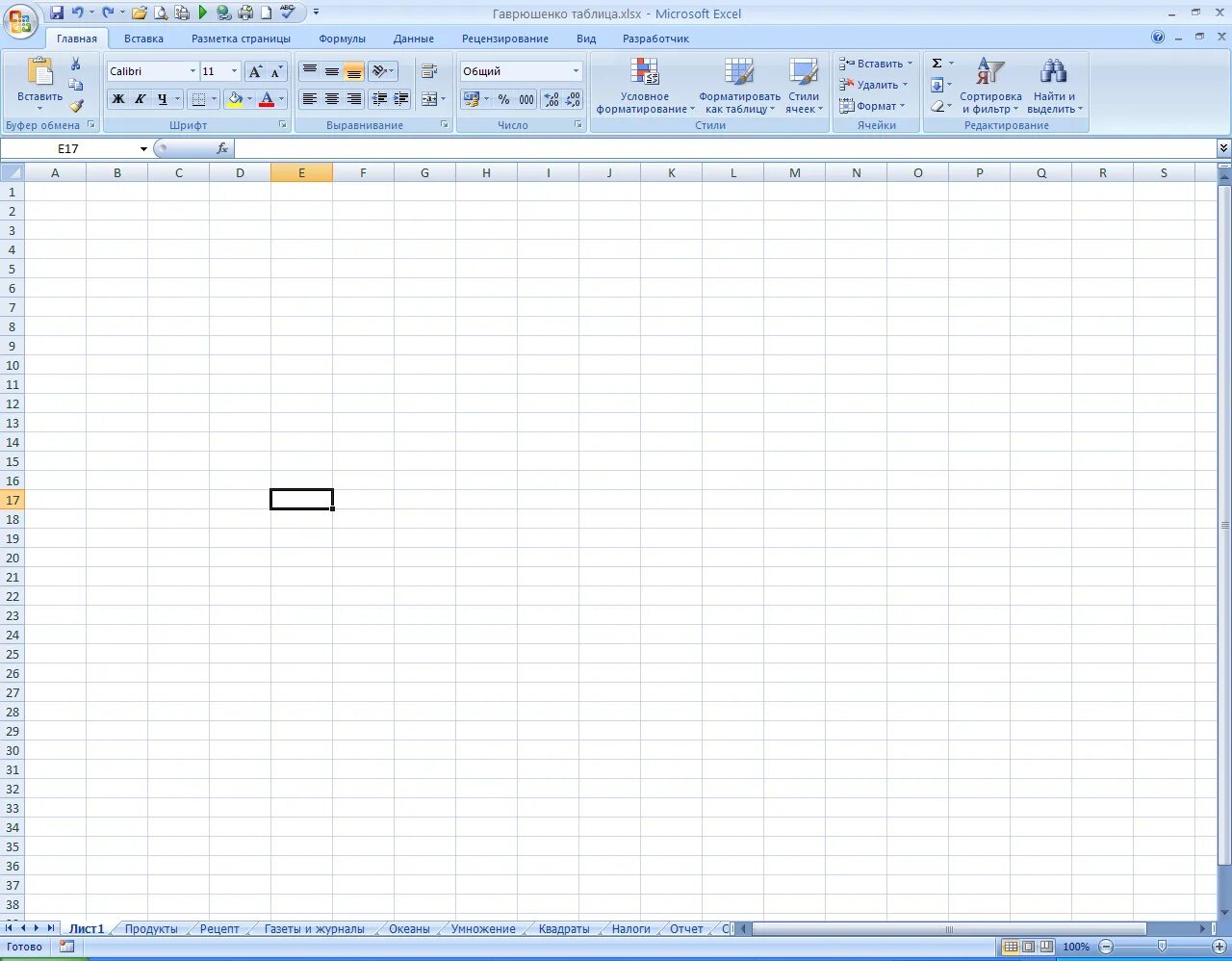Expand the Name Box dropdown arrow

coord(143,148)
